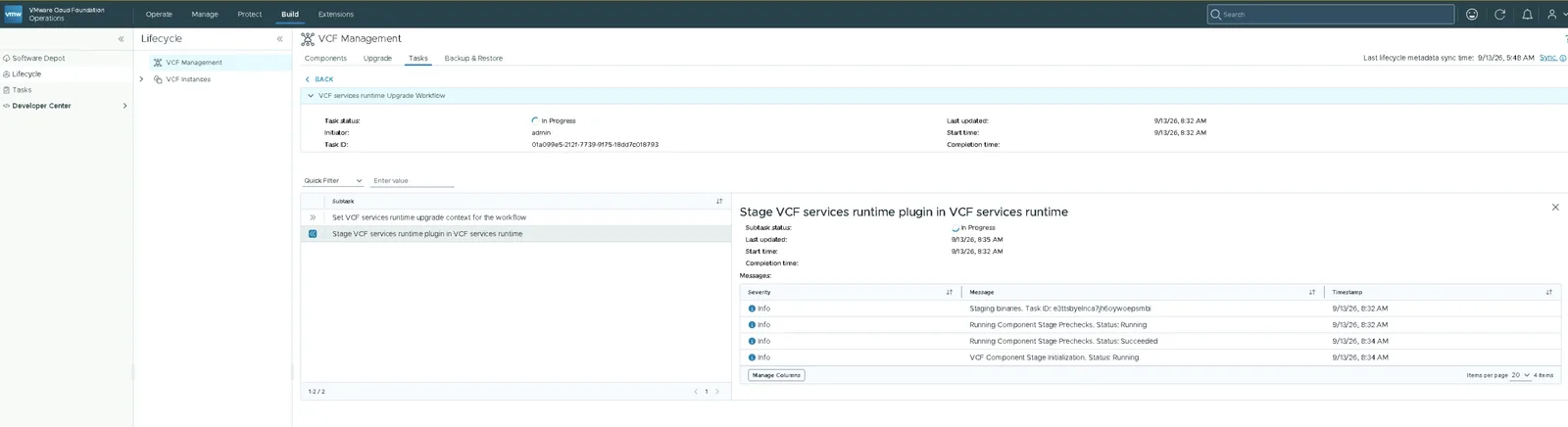The height and width of the screenshot is (427, 1568).
Task: Click 'VCF Component Stage Initialization' message
Action: coord(1053,358)
